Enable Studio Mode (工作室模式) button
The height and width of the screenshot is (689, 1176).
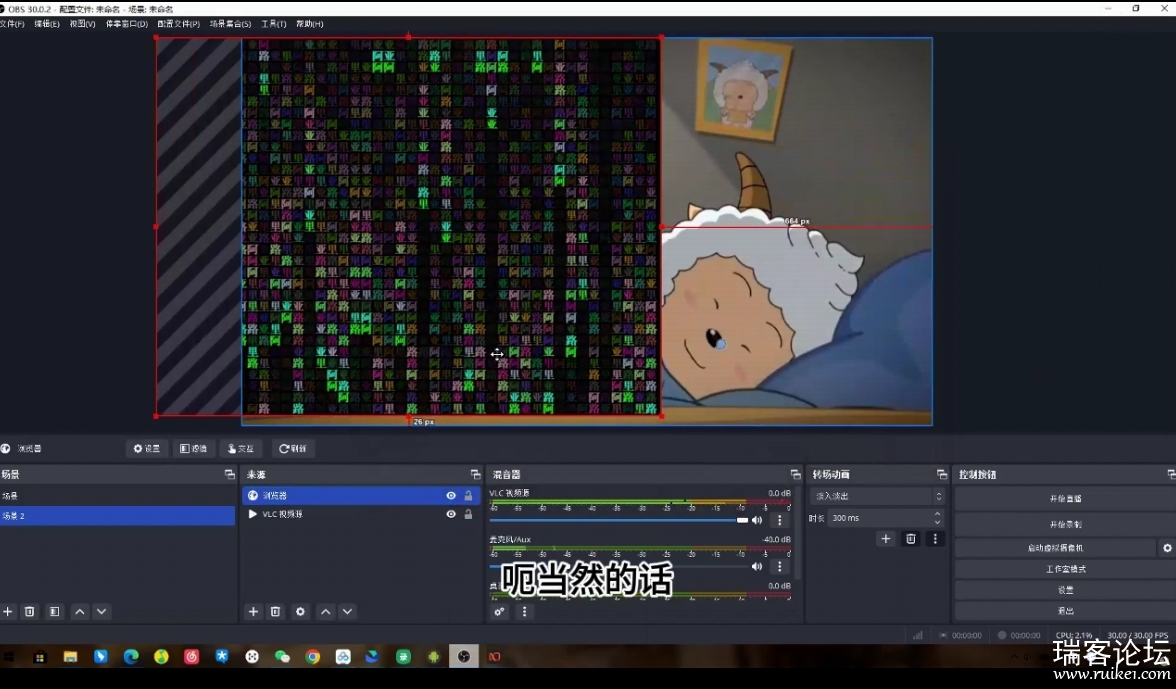click(1065, 569)
